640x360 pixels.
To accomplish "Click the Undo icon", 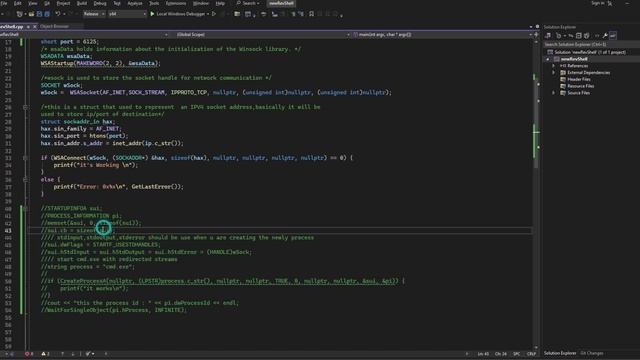I will pos(58,14).
